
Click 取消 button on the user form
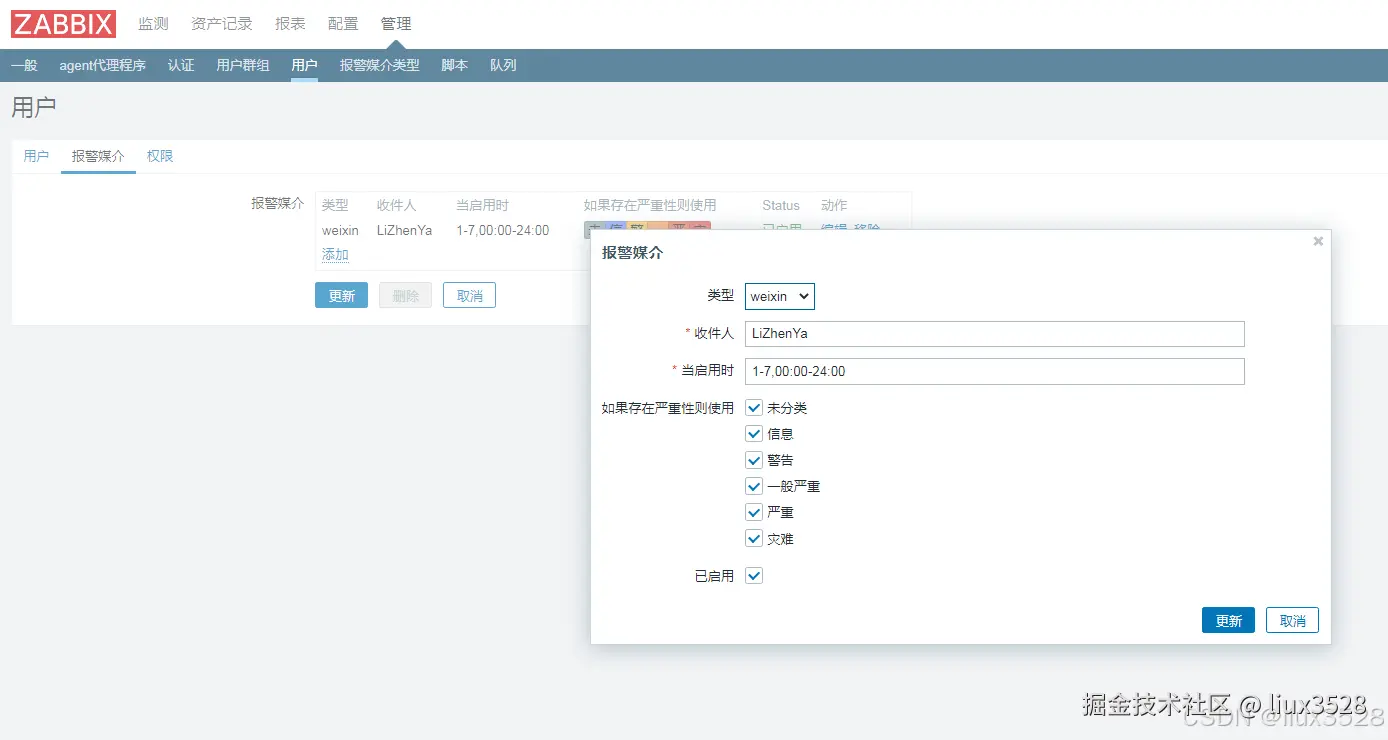tap(469, 295)
